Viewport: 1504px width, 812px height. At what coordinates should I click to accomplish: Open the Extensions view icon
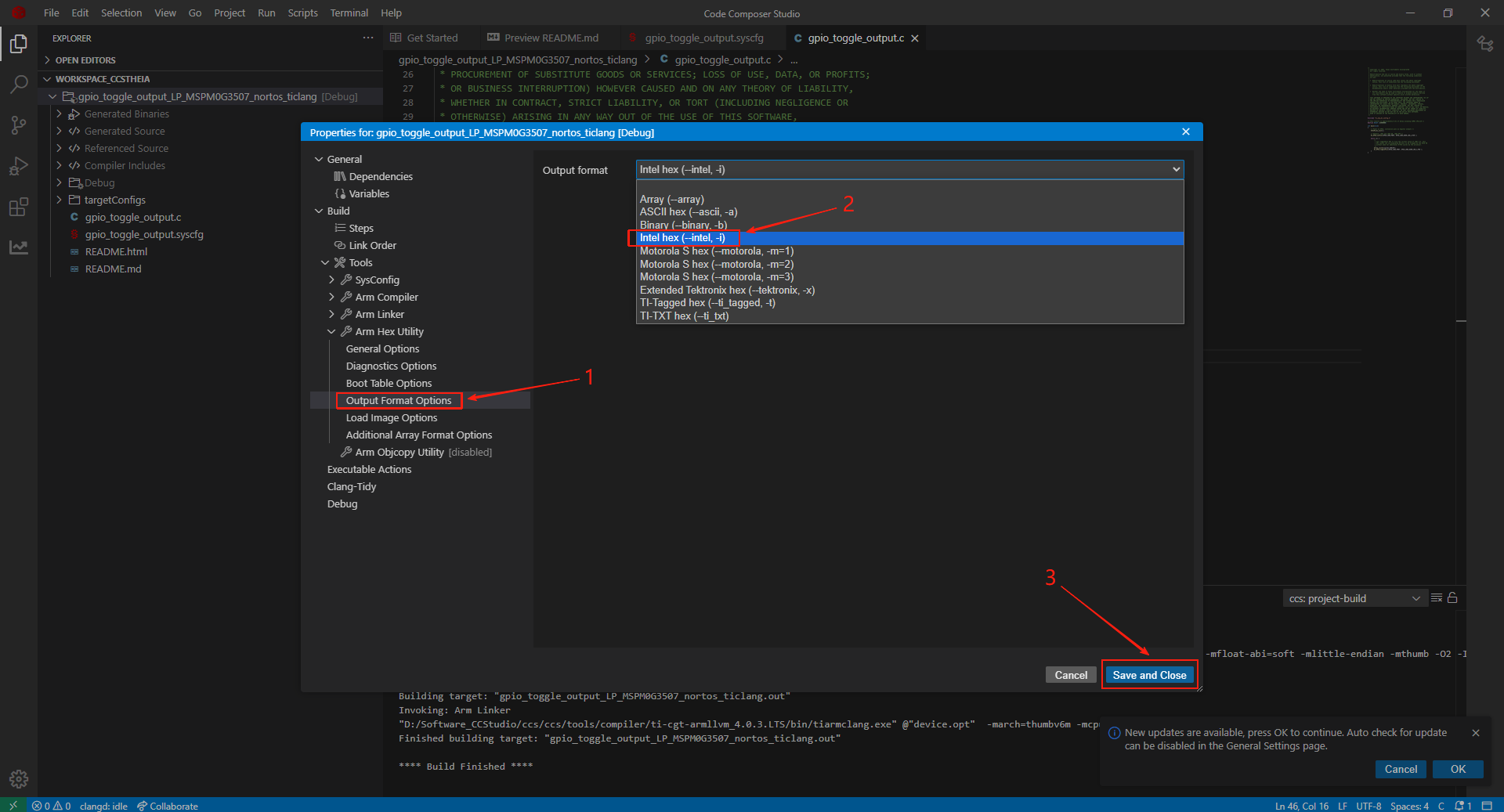point(19,207)
